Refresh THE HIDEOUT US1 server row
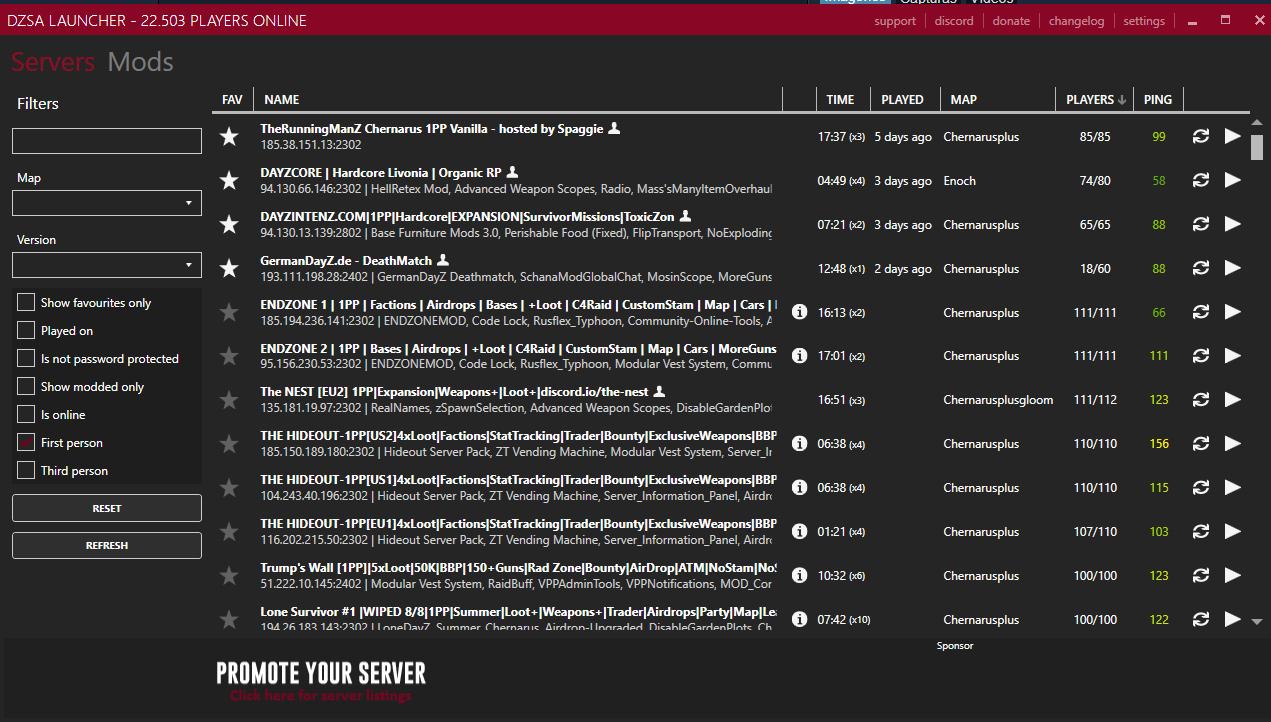This screenshot has width=1271, height=722. point(1201,488)
